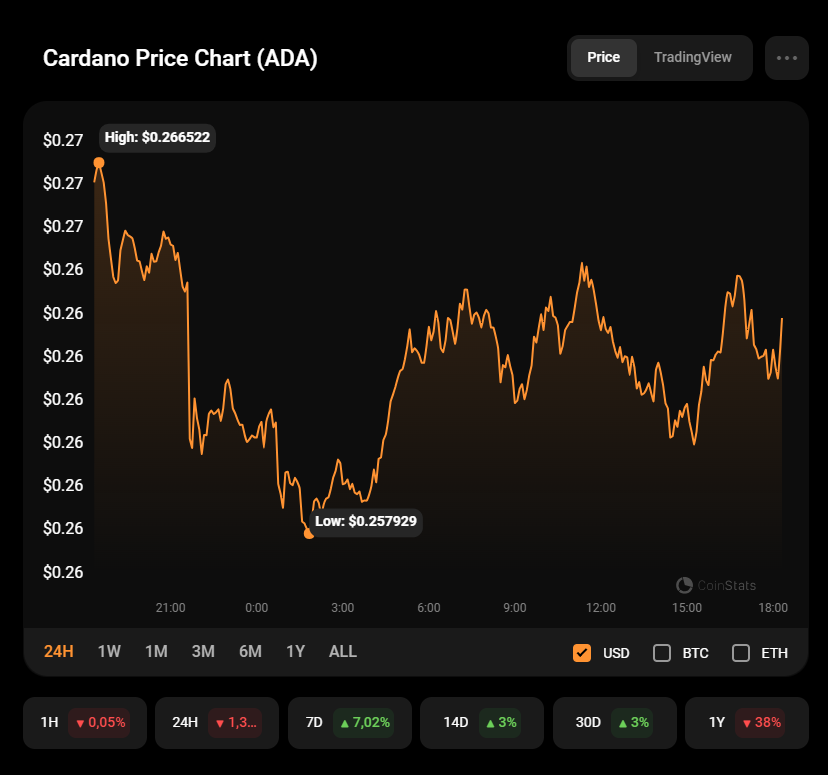Click the 7D green up-arrow percentage badge
The height and width of the screenshot is (775, 828).
click(x=363, y=722)
